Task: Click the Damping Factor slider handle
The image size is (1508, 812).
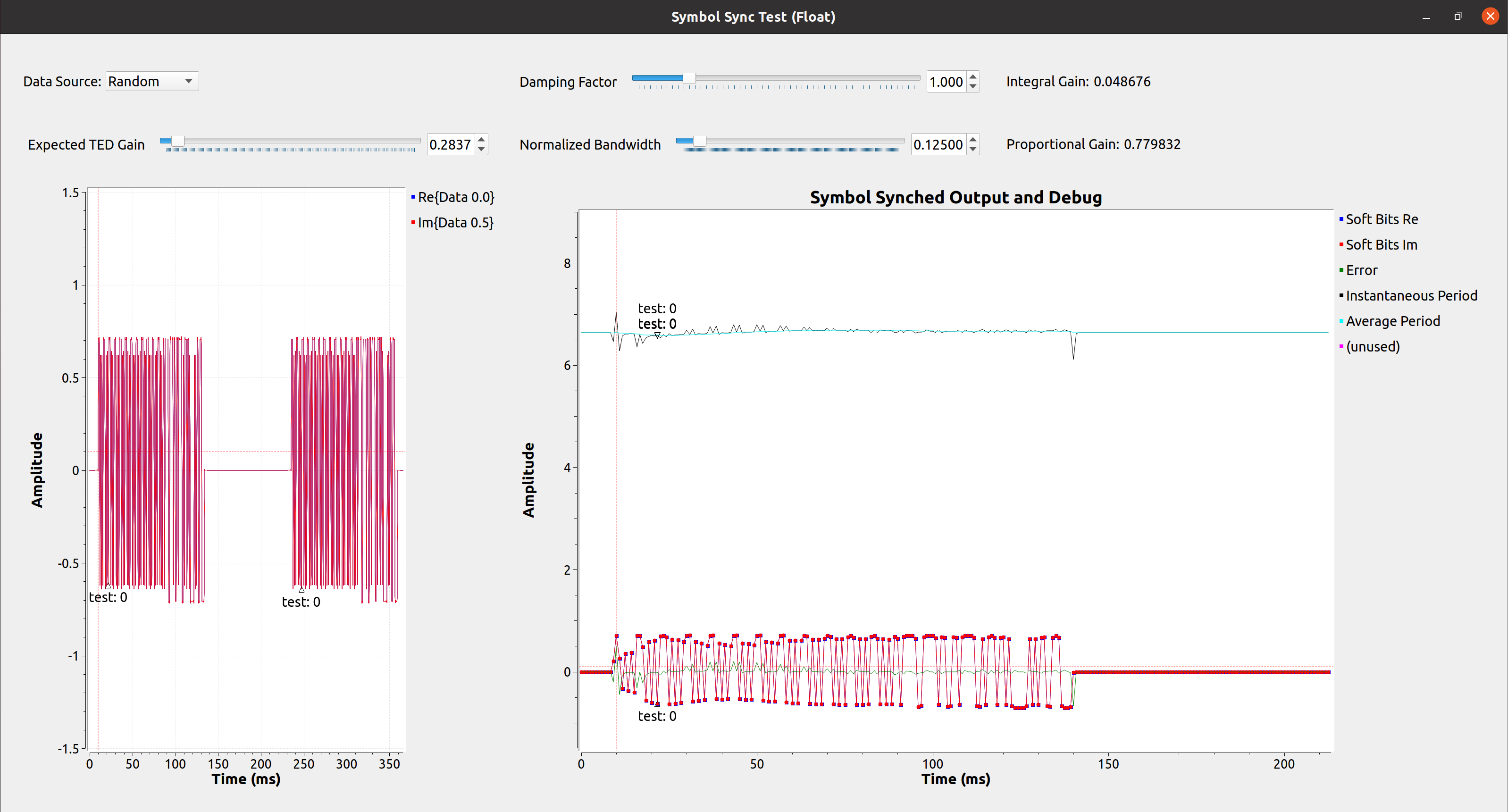Action: click(x=689, y=78)
